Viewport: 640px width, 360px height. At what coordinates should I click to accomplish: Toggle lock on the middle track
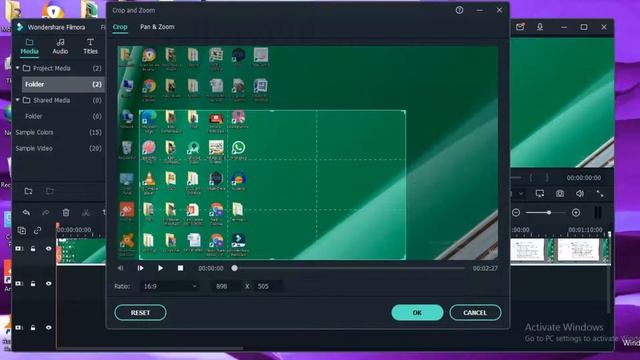point(33,283)
